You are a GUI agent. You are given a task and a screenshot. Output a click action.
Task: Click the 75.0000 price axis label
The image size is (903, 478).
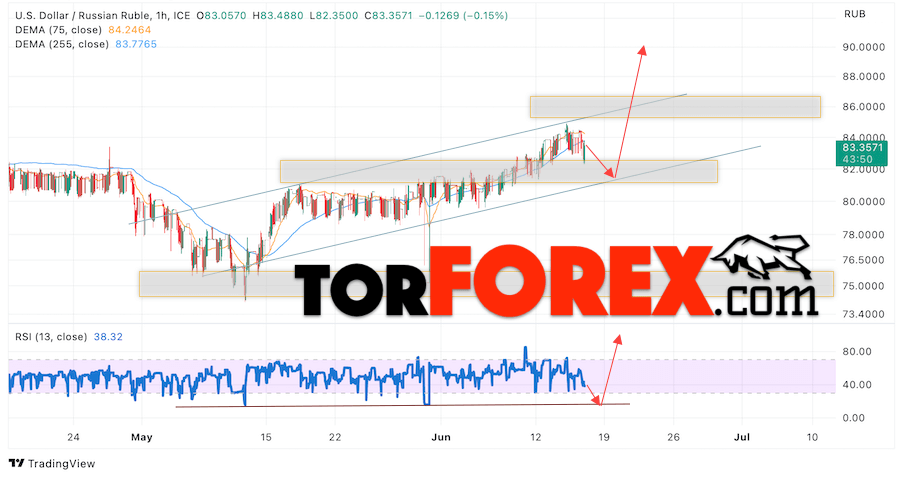click(863, 286)
